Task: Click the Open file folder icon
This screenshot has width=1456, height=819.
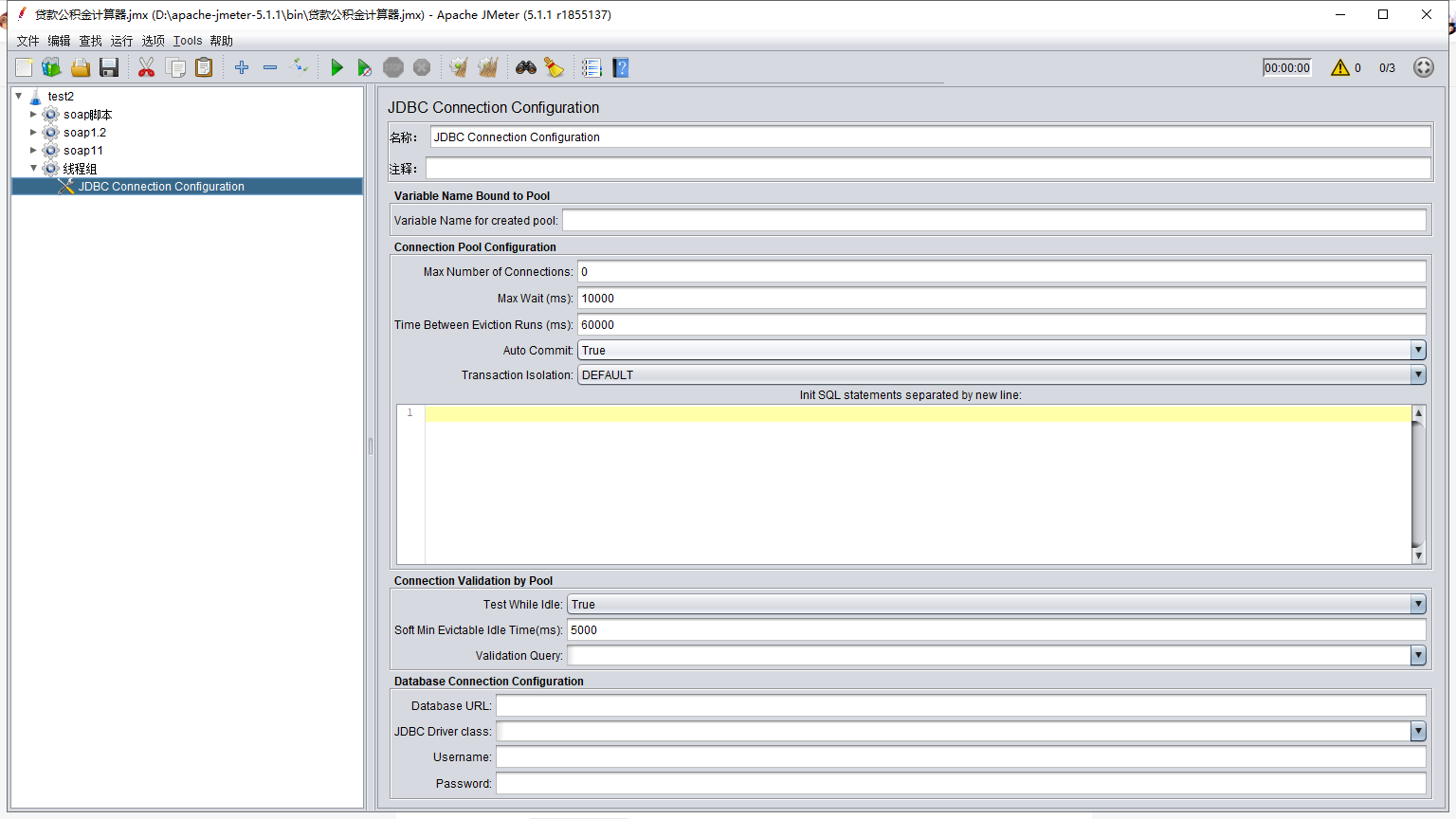Action: [81, 67]
